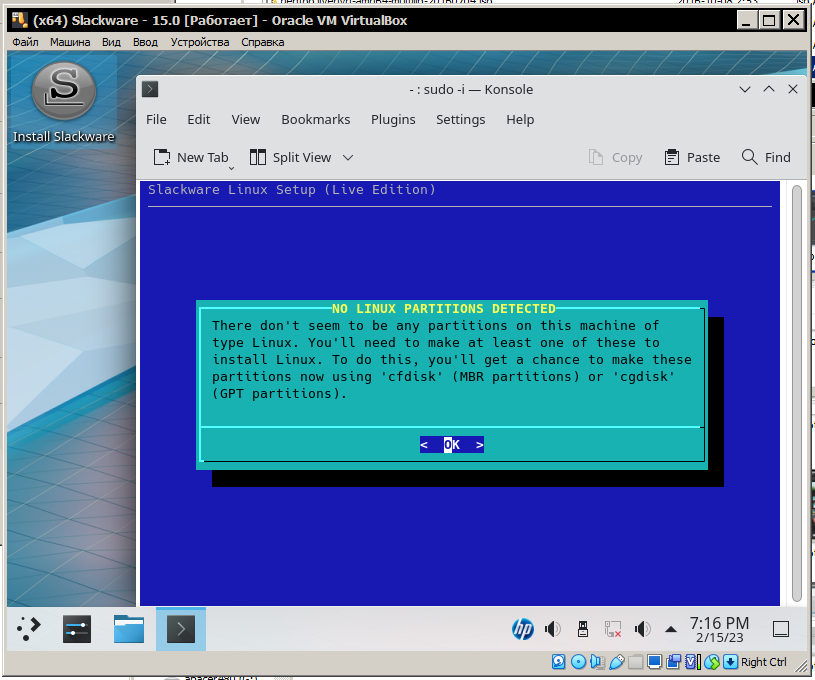Click VirtualBox USB indicator in status bar
815x680 pixels.
point(616,662)
